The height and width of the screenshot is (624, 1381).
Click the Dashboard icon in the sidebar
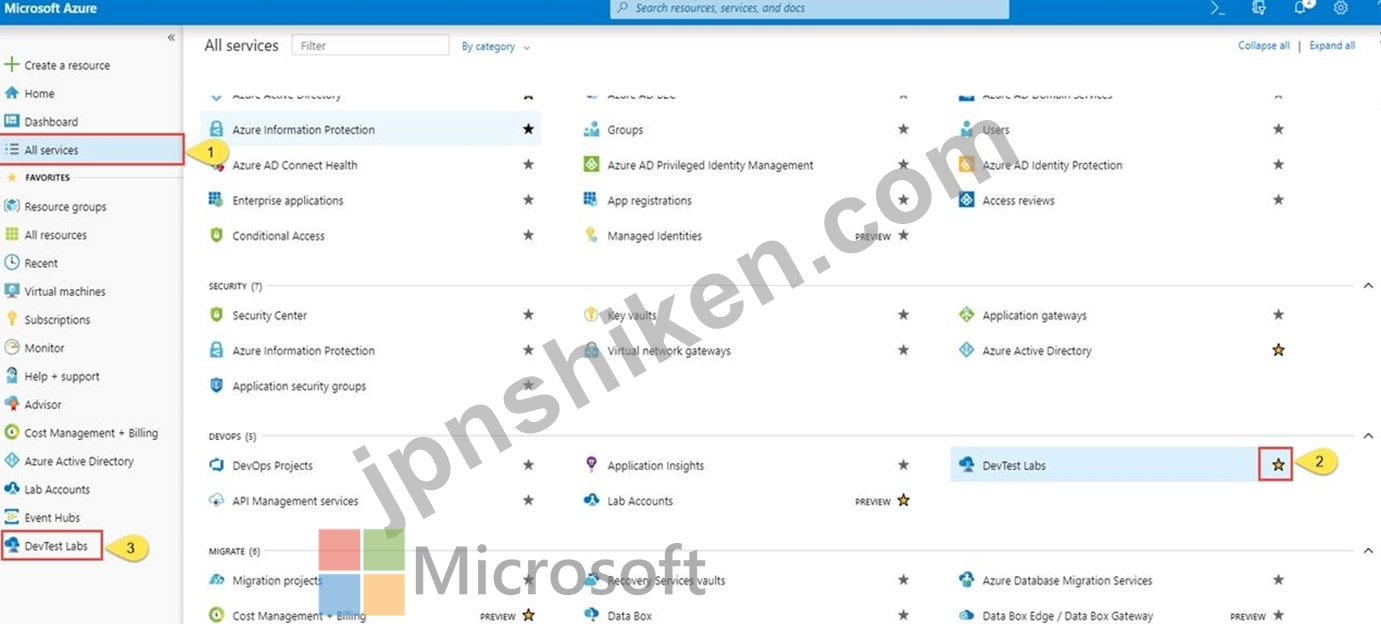point(12,121)
